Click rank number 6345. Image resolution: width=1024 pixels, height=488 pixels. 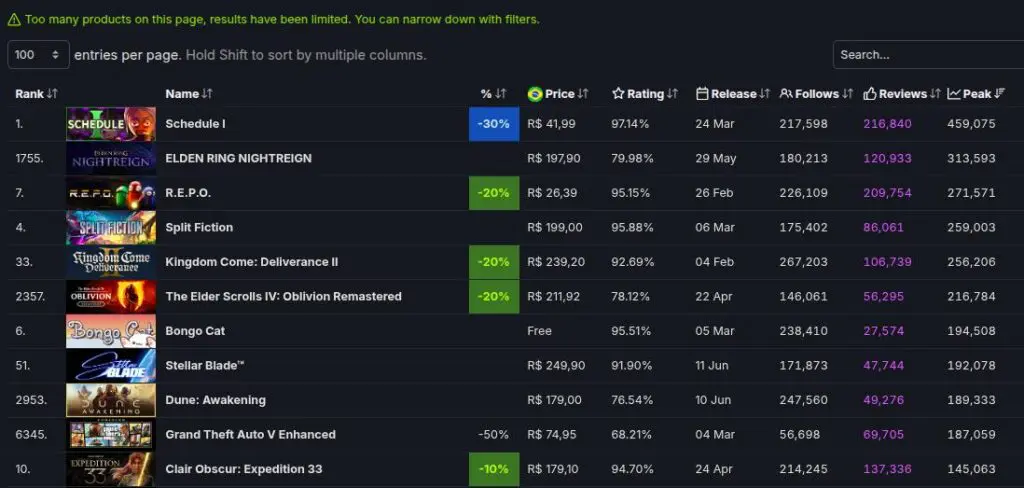[x=31, y=435]
